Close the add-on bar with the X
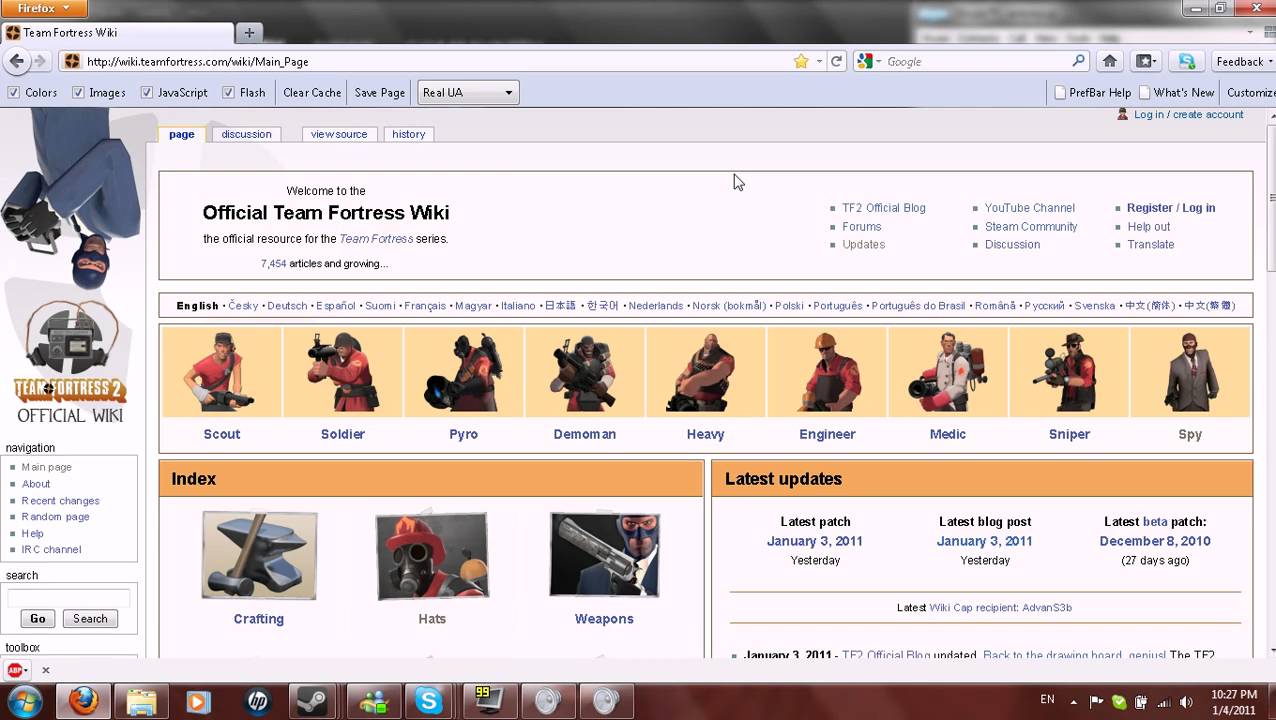 click(x=45, y=670)
